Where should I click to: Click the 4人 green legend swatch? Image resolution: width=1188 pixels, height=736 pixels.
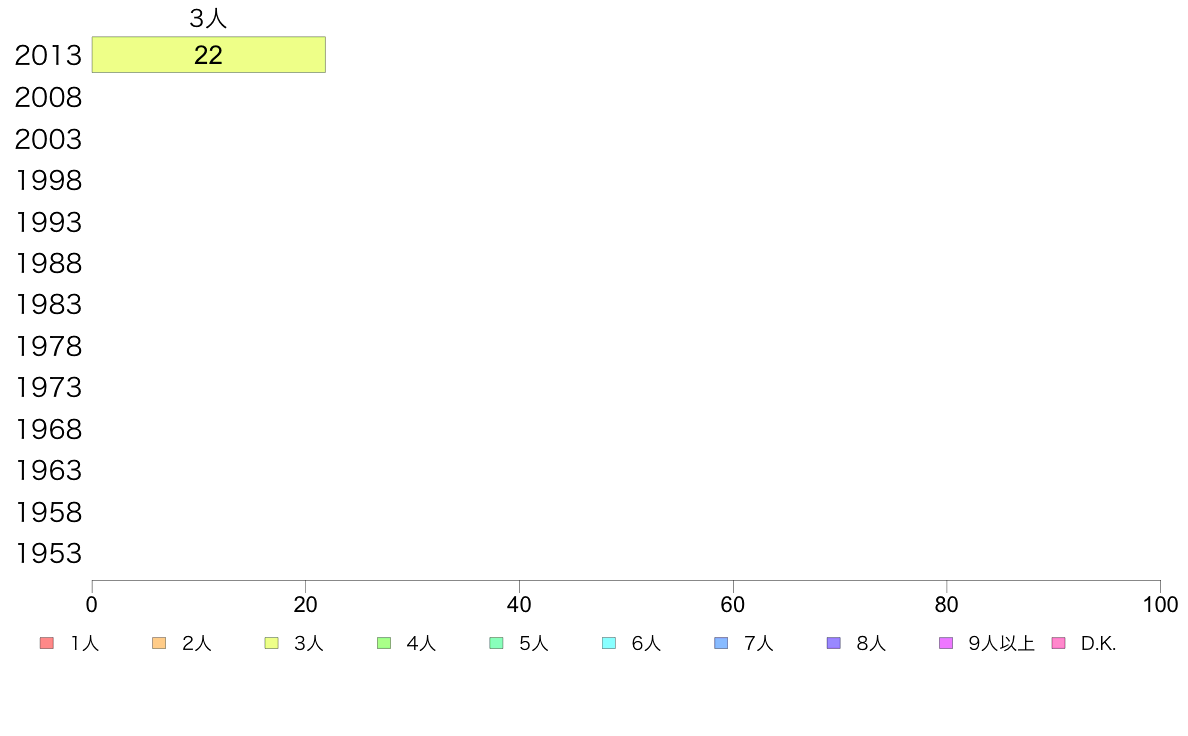[384, 643]
